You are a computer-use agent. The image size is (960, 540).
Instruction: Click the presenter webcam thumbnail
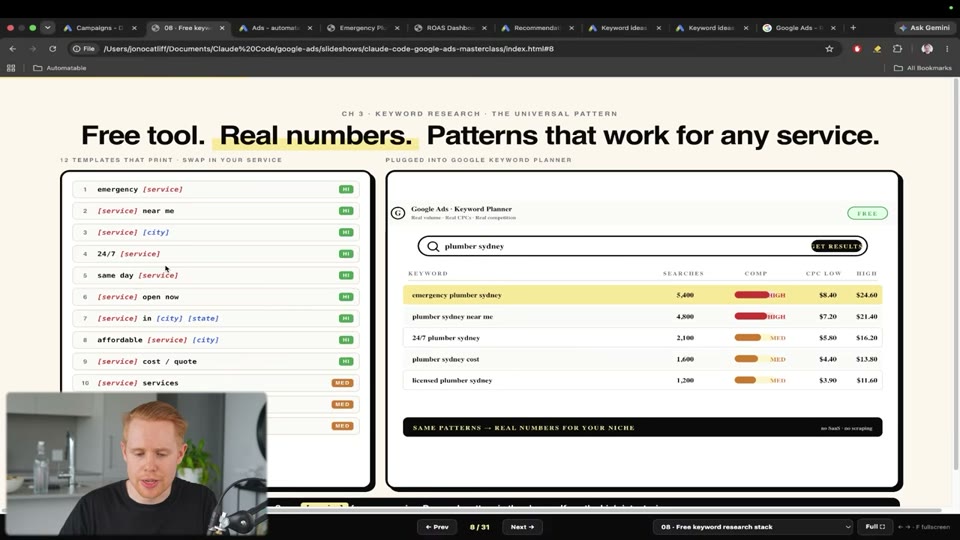point(137,464)
